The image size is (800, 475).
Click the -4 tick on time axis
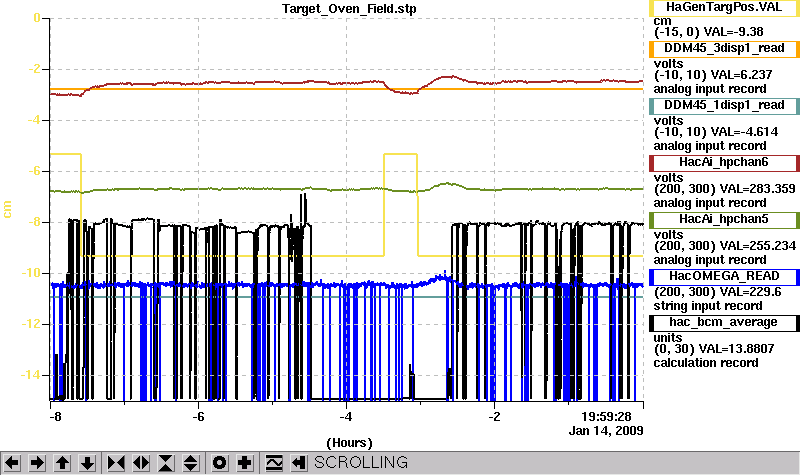coord(346,417)
